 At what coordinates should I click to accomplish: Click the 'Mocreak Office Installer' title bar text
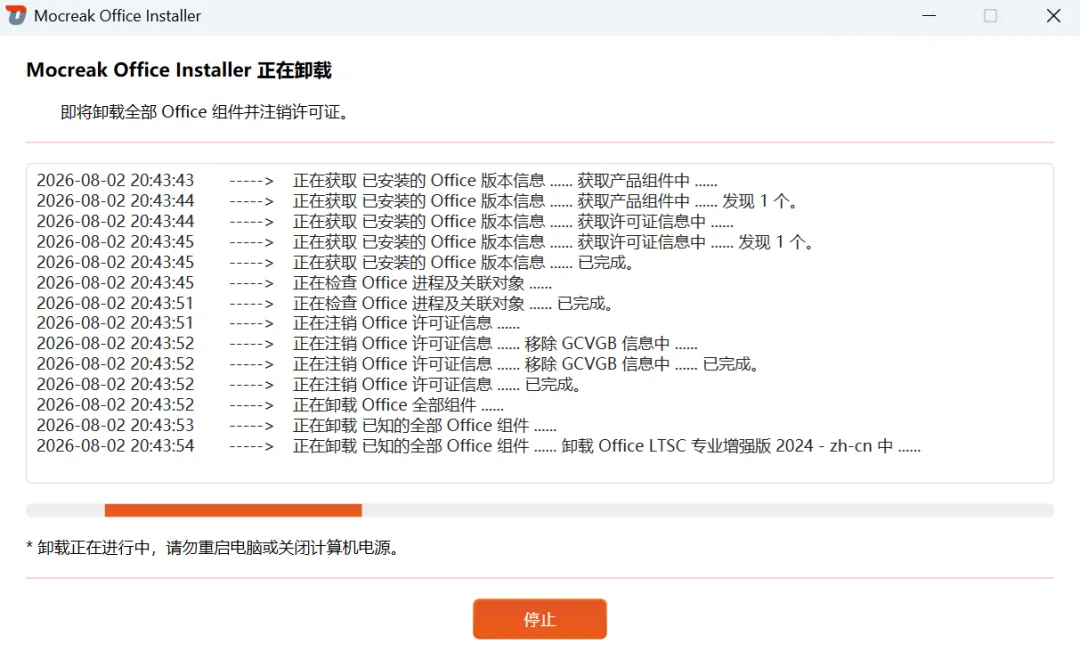tap(117, 16)
